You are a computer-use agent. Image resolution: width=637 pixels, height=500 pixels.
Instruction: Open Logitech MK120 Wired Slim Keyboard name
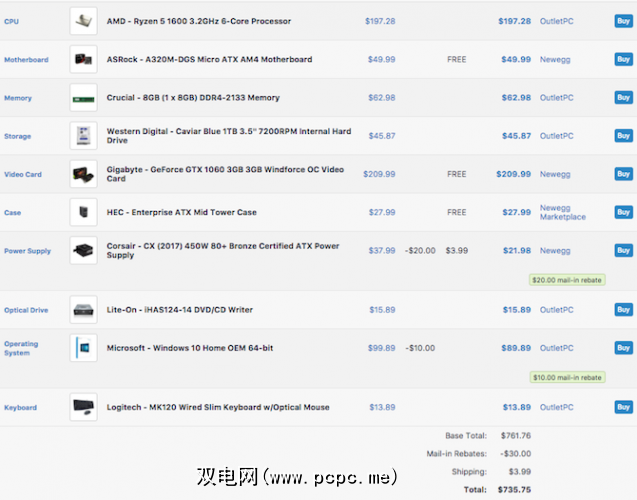click(x=218, y=407)
